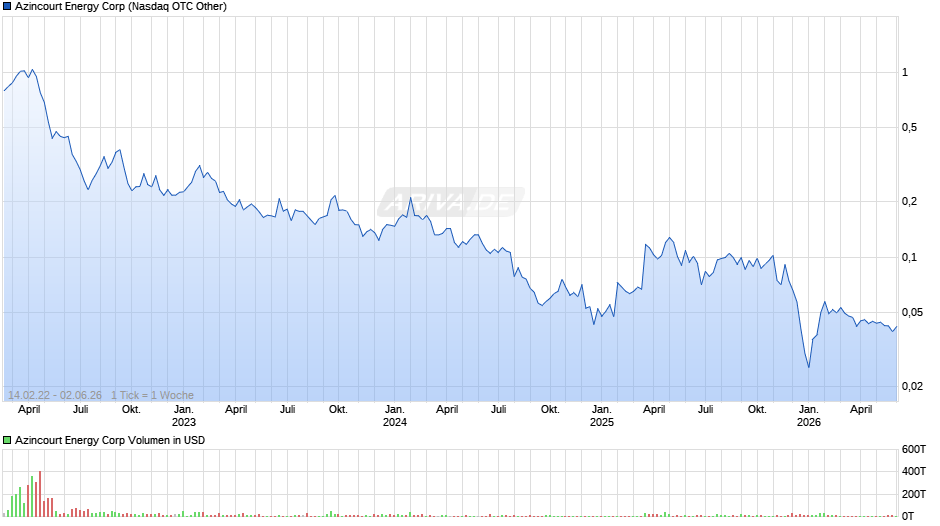Click the price axis value '1'
Viewport: 940px width, 526px height.
tap(905, 73)
